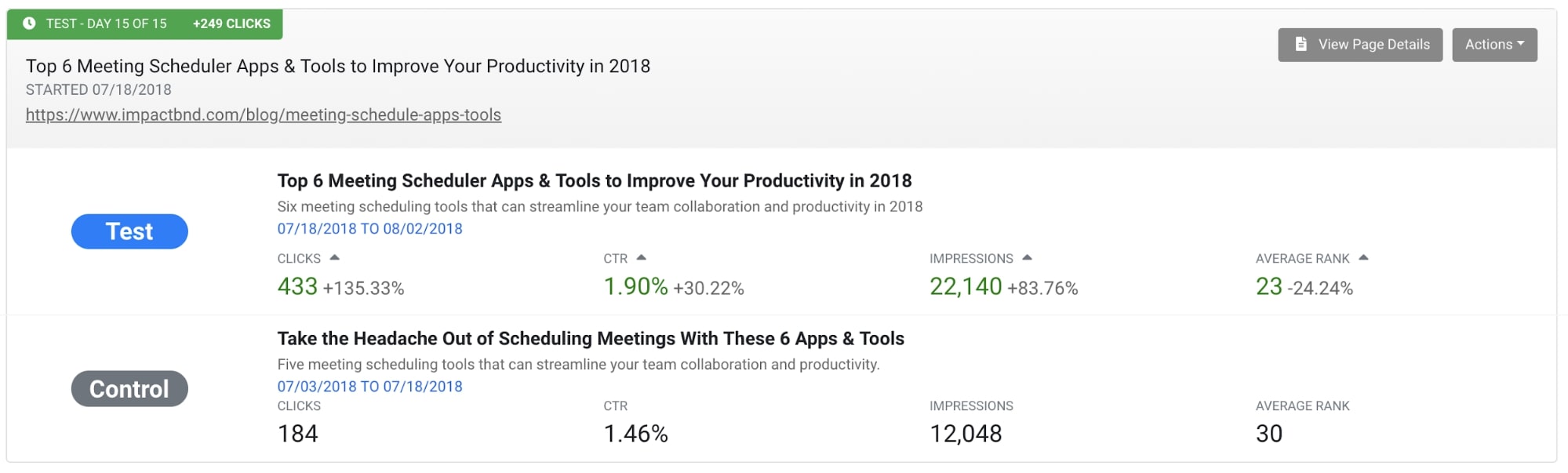Click the clock icon in test status badge
Image resolution: width=1568 pixels, height=473 pixels.
29,24
